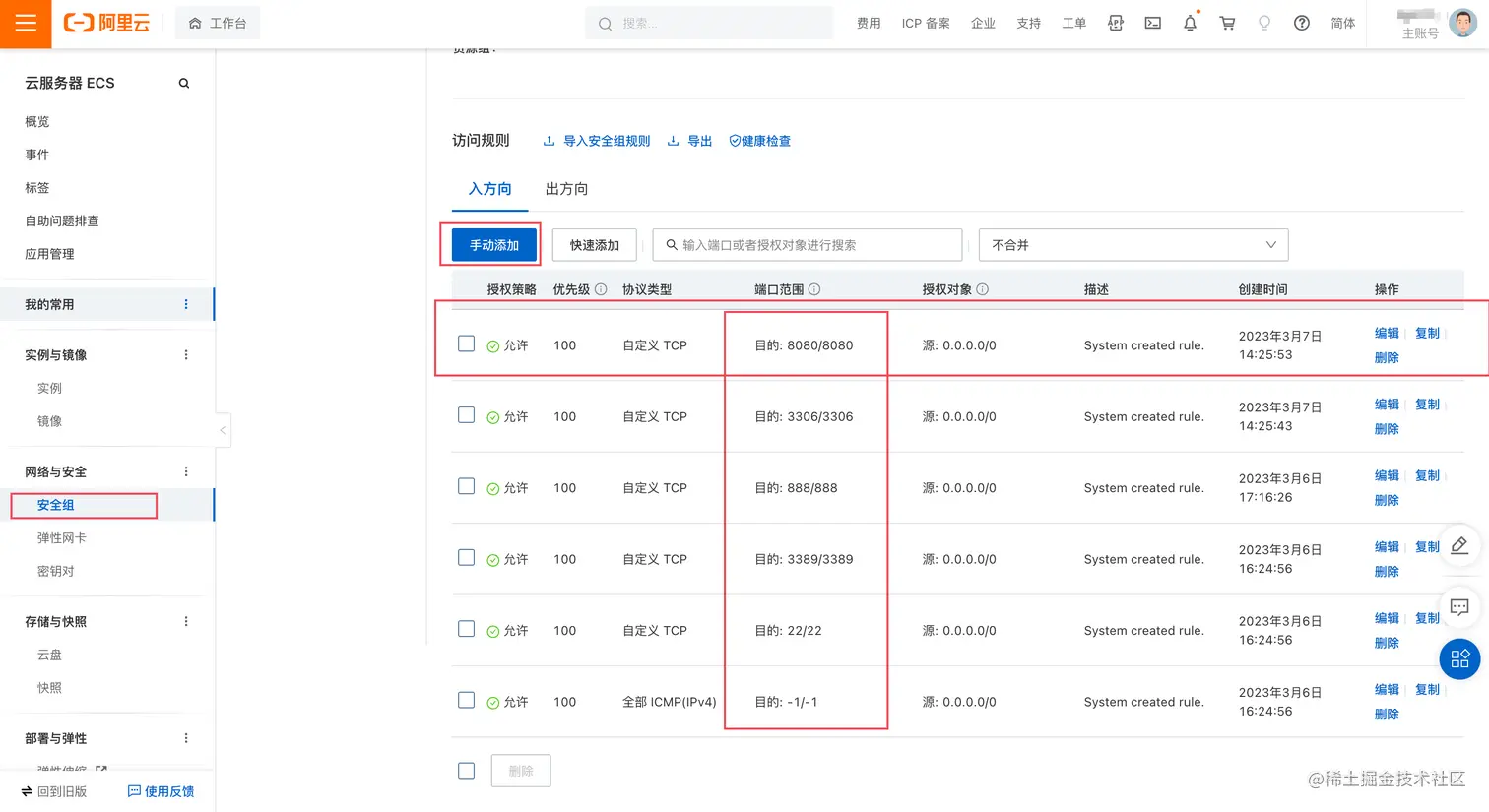1489x812 pixels.
Task: Collapse the left sidebar with the arrow handle
Action: (x=223, y=430)
